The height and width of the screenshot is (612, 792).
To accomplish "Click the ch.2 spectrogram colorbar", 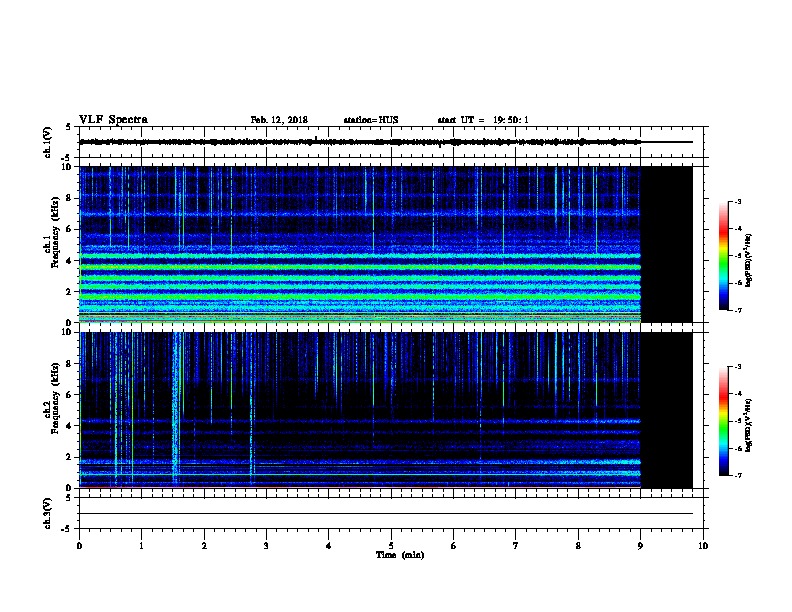I will [x=723, y=421].
